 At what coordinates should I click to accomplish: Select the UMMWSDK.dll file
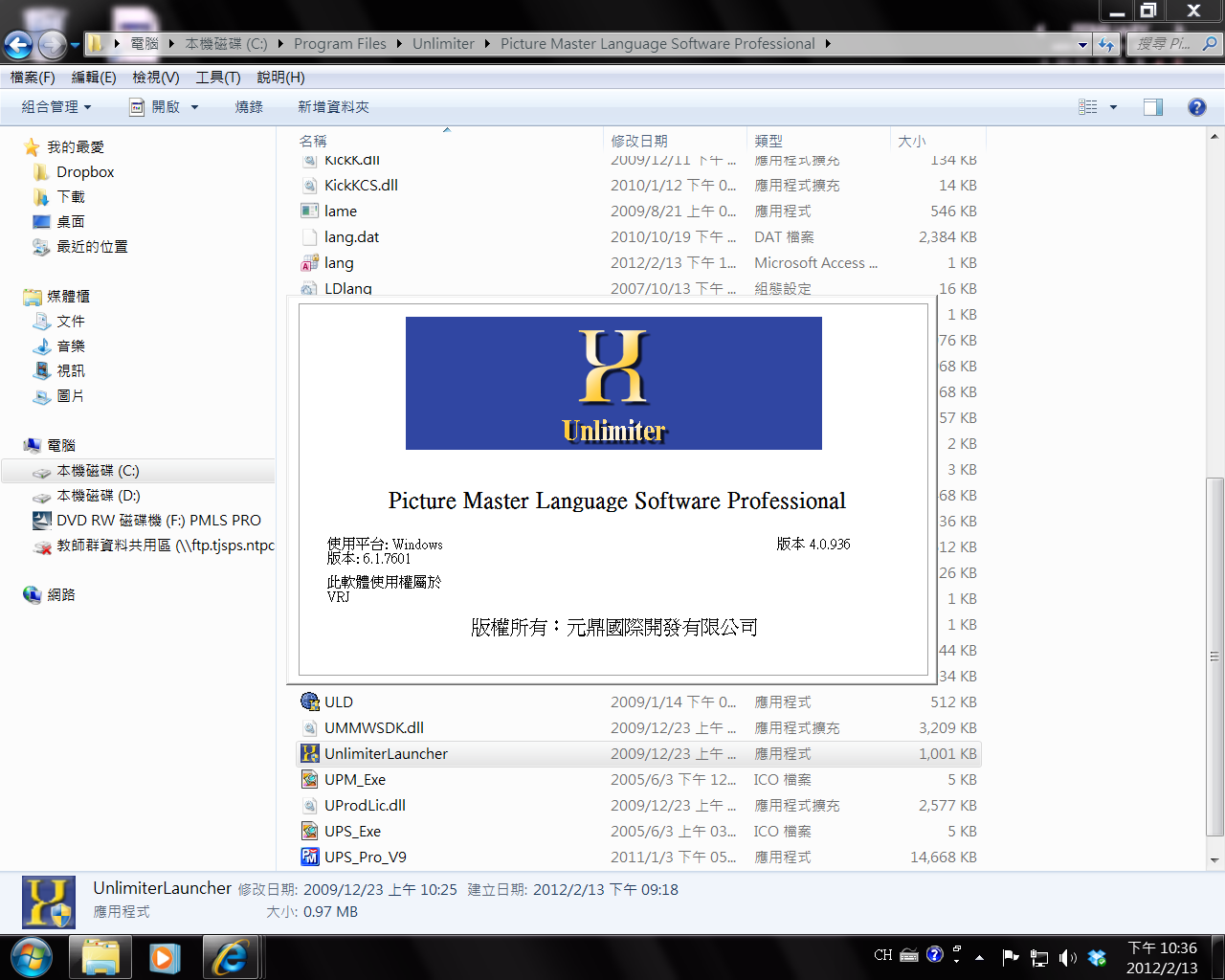coord(639,728)
